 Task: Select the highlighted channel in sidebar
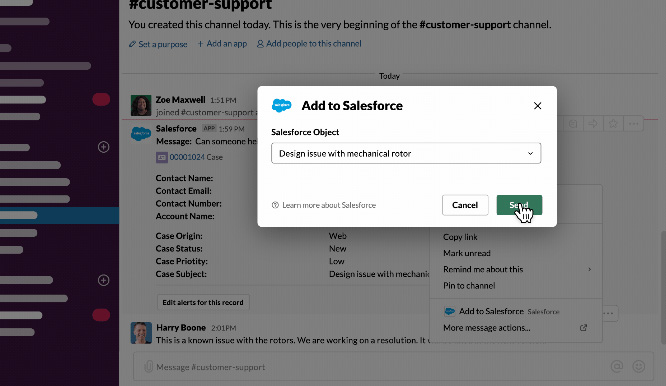tap(59, 215)
